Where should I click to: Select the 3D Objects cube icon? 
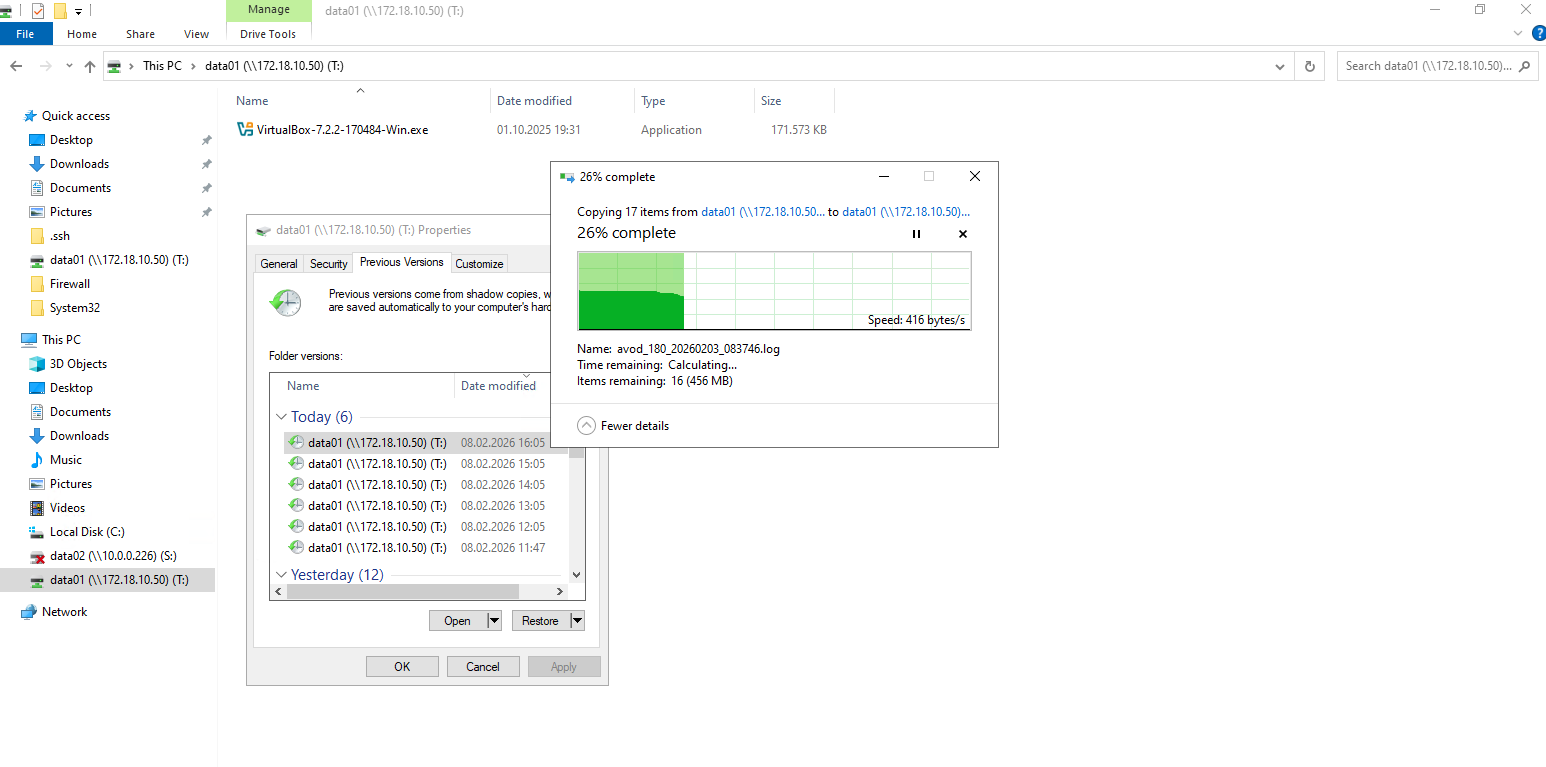click(37, 364)
